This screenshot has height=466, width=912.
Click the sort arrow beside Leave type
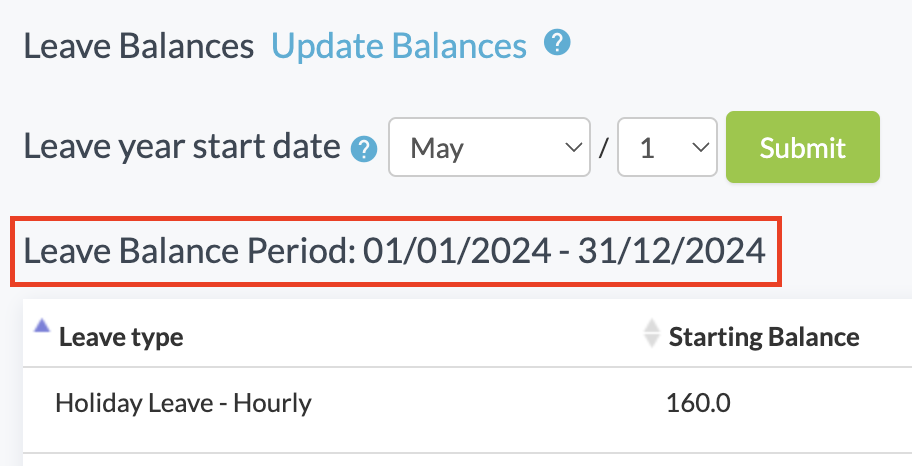coord(42,325)
